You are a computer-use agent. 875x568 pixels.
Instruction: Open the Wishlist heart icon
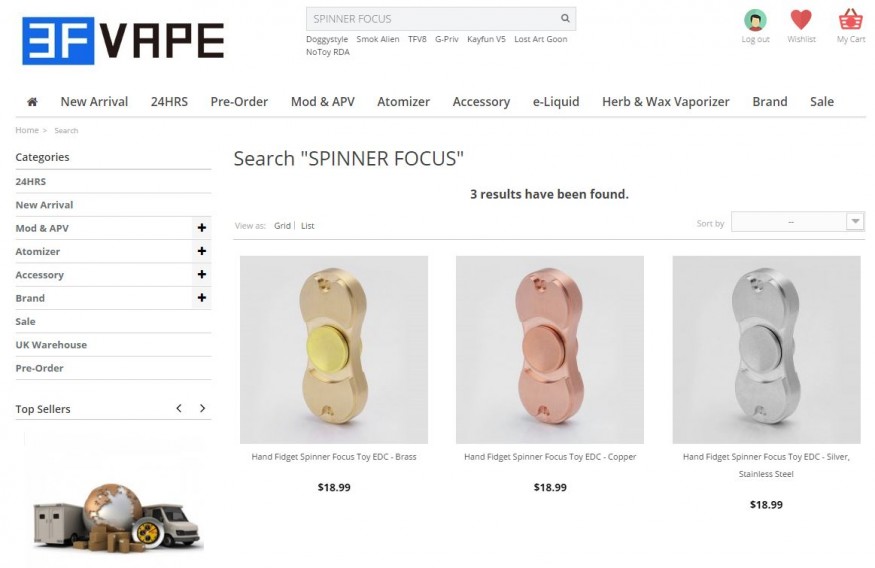(x=801, y=20)
